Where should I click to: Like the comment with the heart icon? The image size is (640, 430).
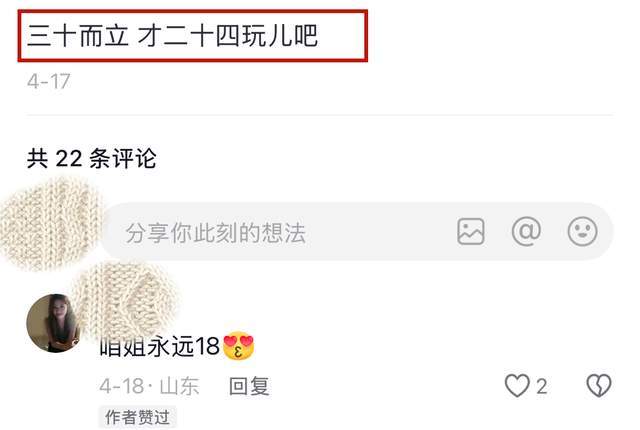click(517, 386)
